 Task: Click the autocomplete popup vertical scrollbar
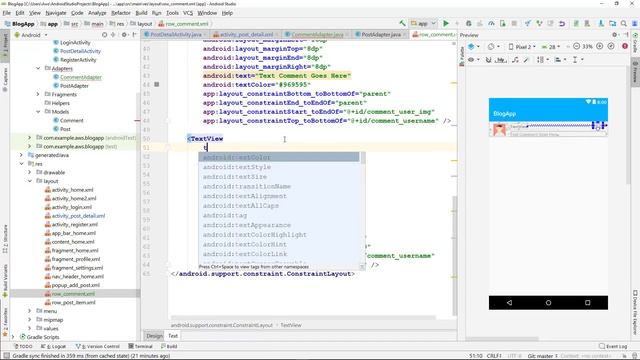[x=362, y=158]
